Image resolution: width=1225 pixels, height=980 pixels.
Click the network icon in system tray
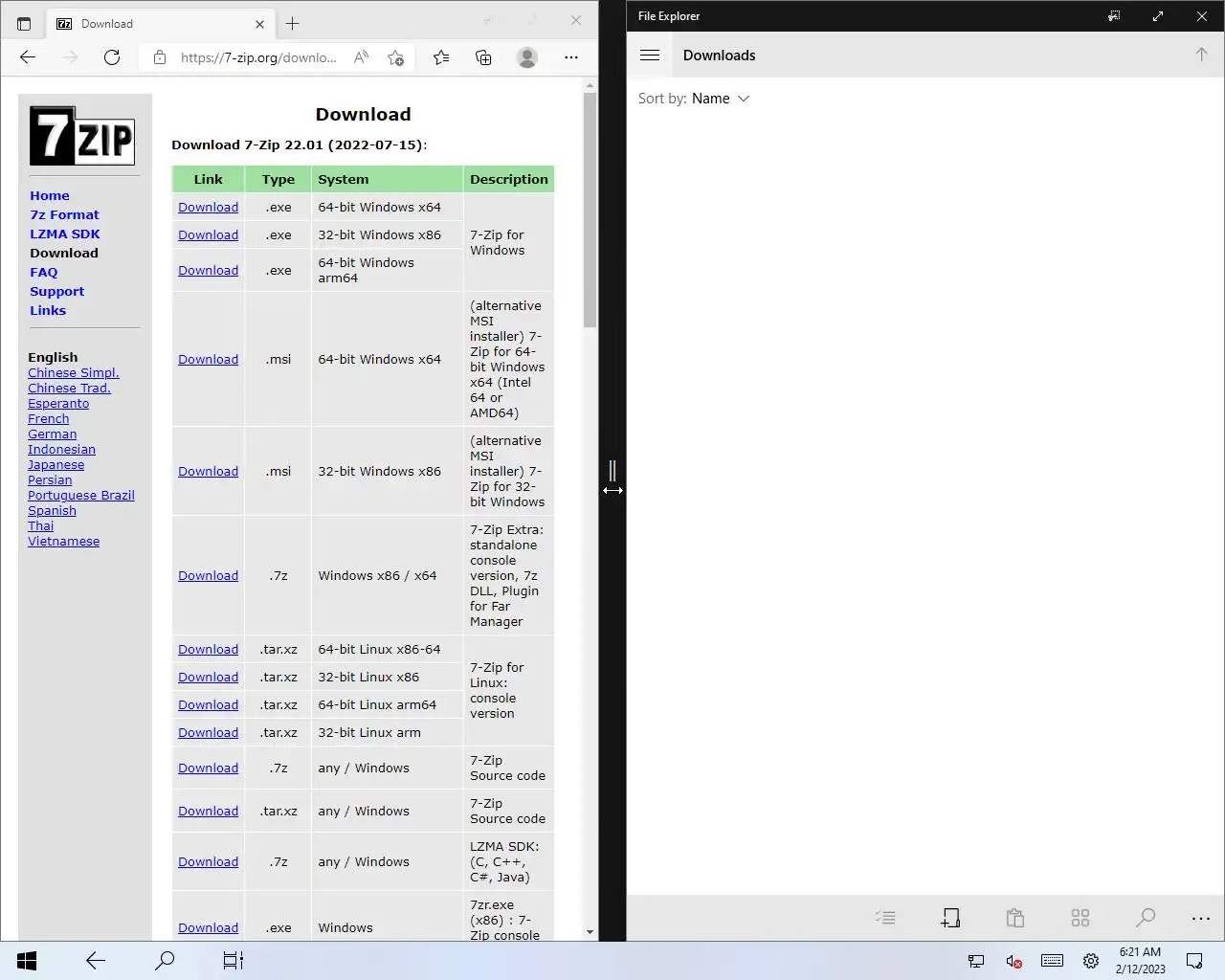(976, 961)
